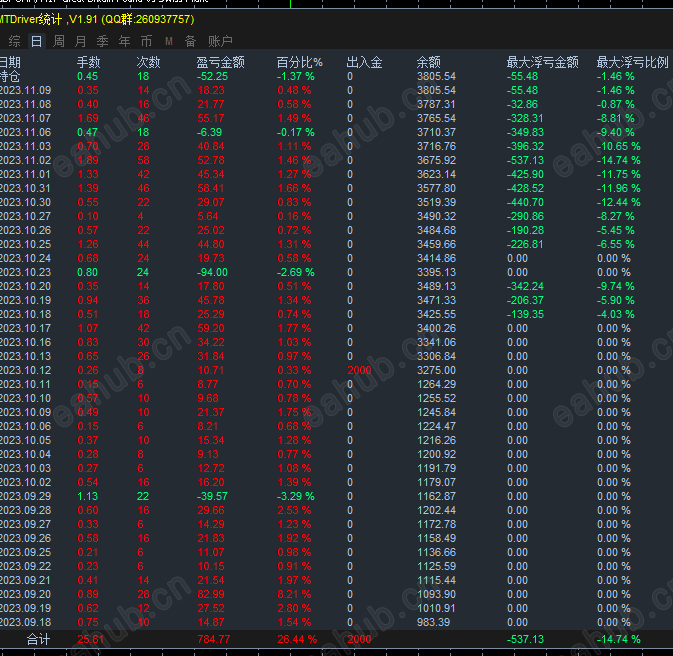Open the 账户 account tab
Screen dimensions: 673x656
coord(220,41)
